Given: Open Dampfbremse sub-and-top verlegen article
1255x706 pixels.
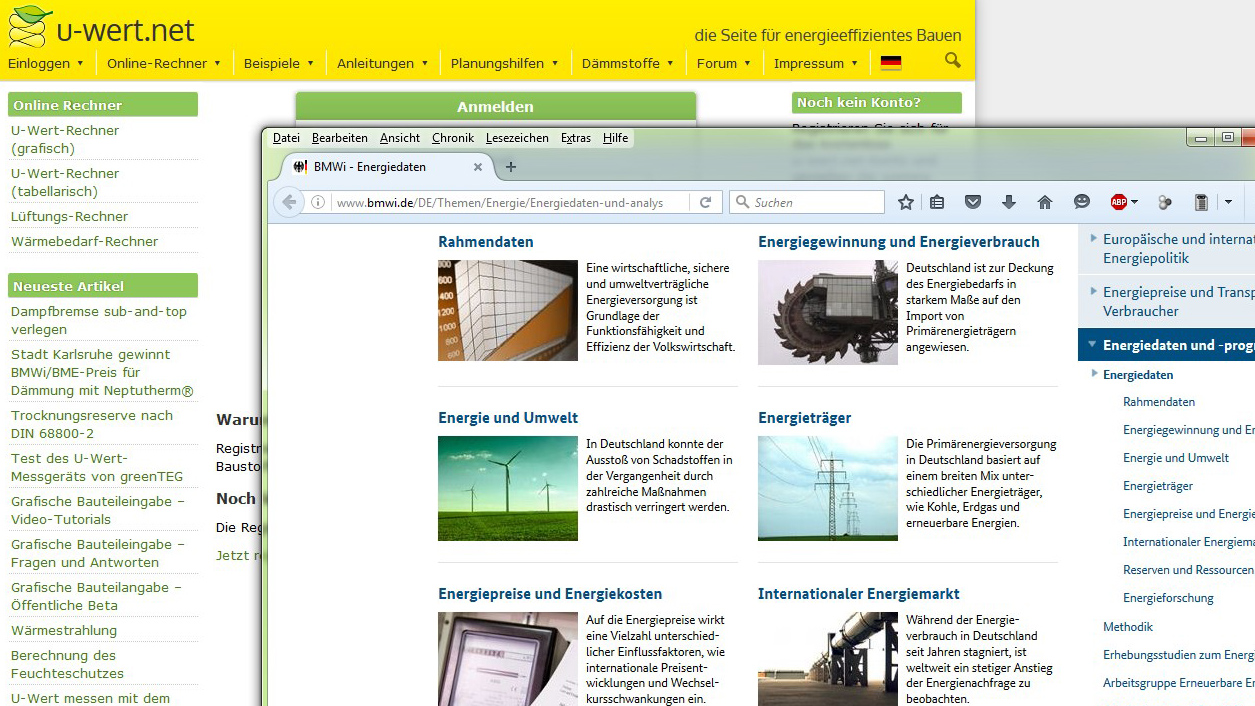Looking at the screenshot, I should 99,320.
